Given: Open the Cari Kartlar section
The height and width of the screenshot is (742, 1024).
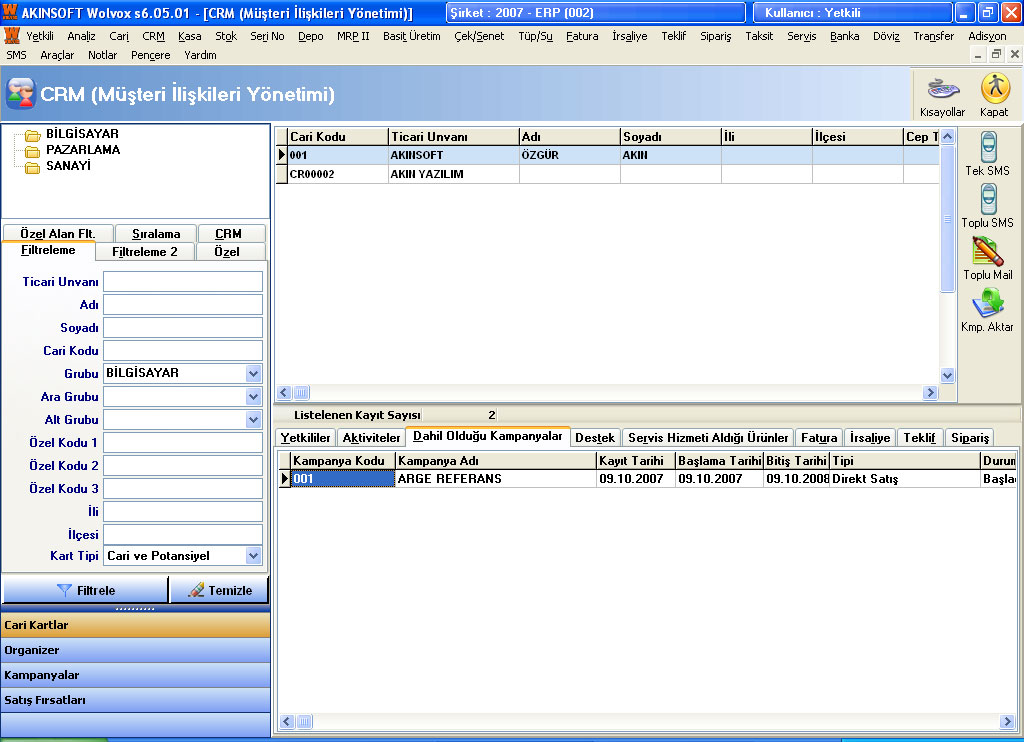Looking at the screenshot, I should coord(135,625).
